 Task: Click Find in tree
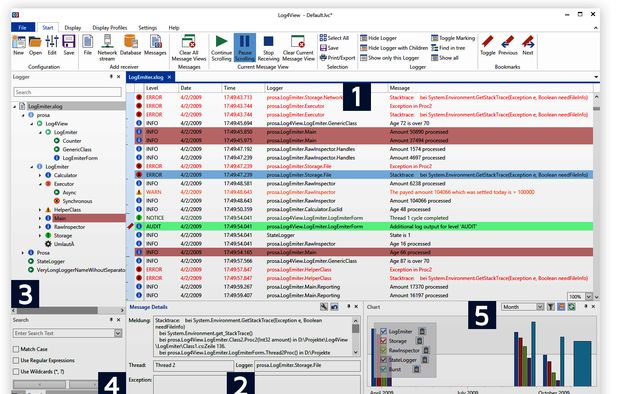(x=448, y=48)
